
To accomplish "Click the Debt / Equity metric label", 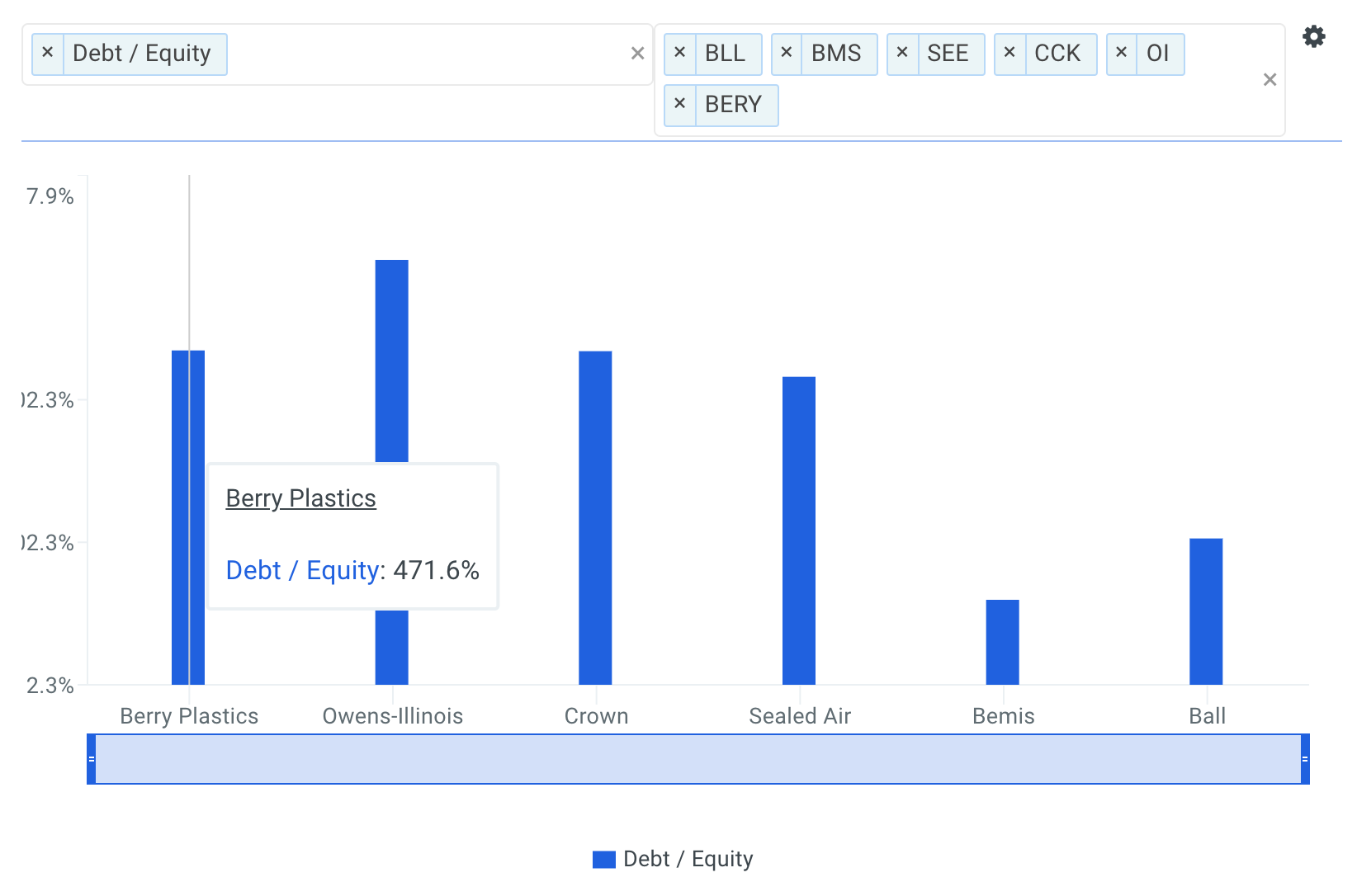I will 142,53.
